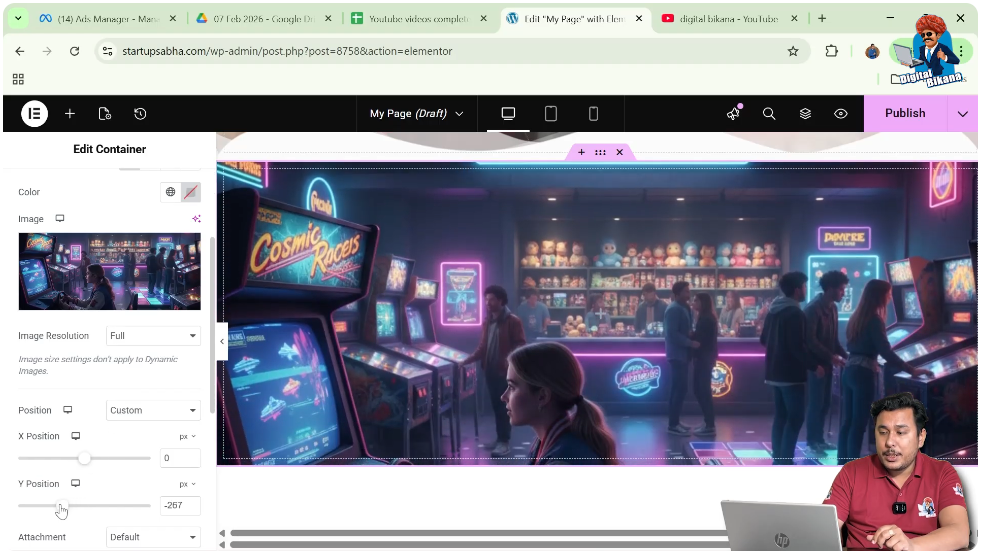
Task: Open the My Page (Draft) document selector
Action: point(416,114)
